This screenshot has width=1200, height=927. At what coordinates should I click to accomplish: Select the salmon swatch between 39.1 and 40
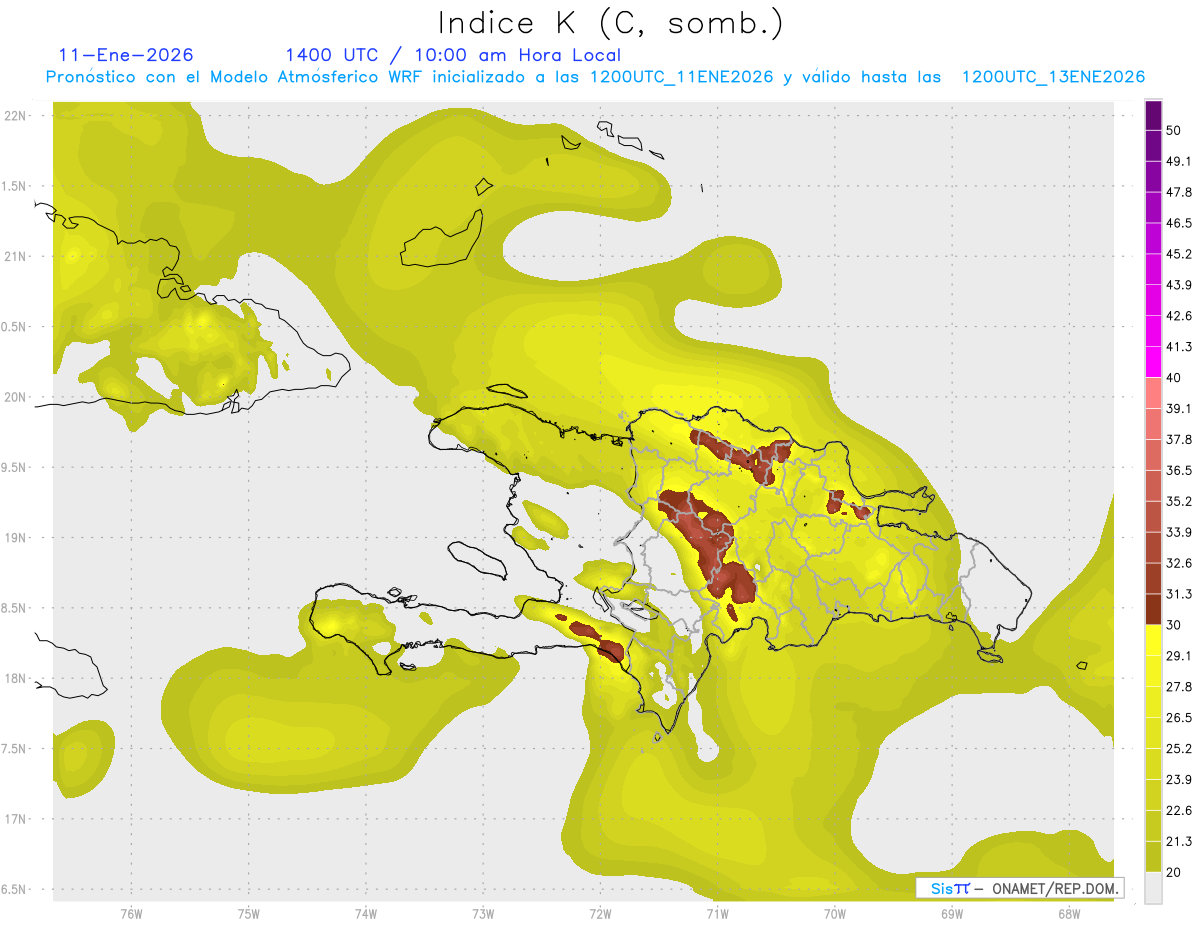pyautogui.click(x=1153, y=392)
